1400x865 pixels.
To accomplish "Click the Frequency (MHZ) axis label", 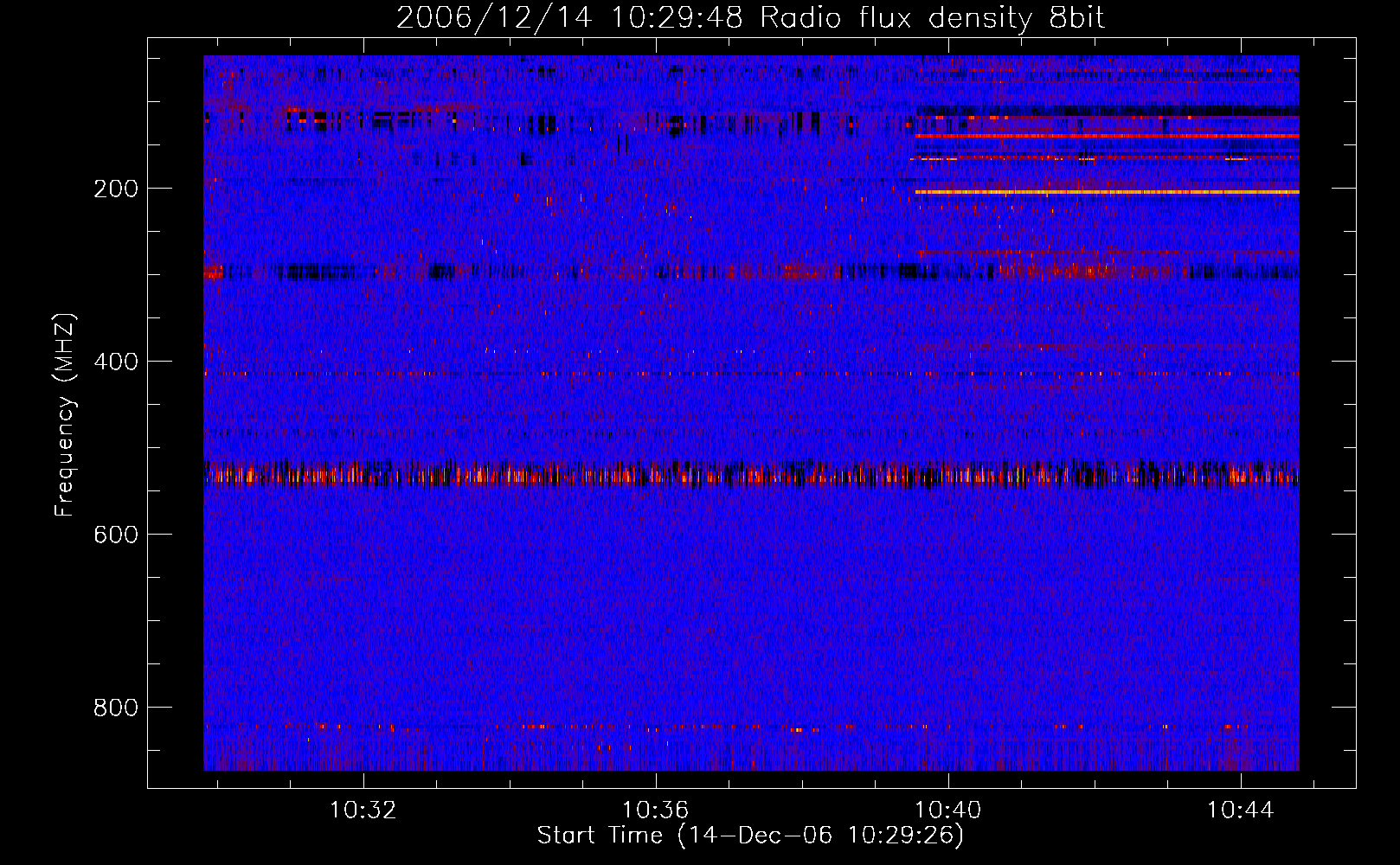I will point(65,415).
